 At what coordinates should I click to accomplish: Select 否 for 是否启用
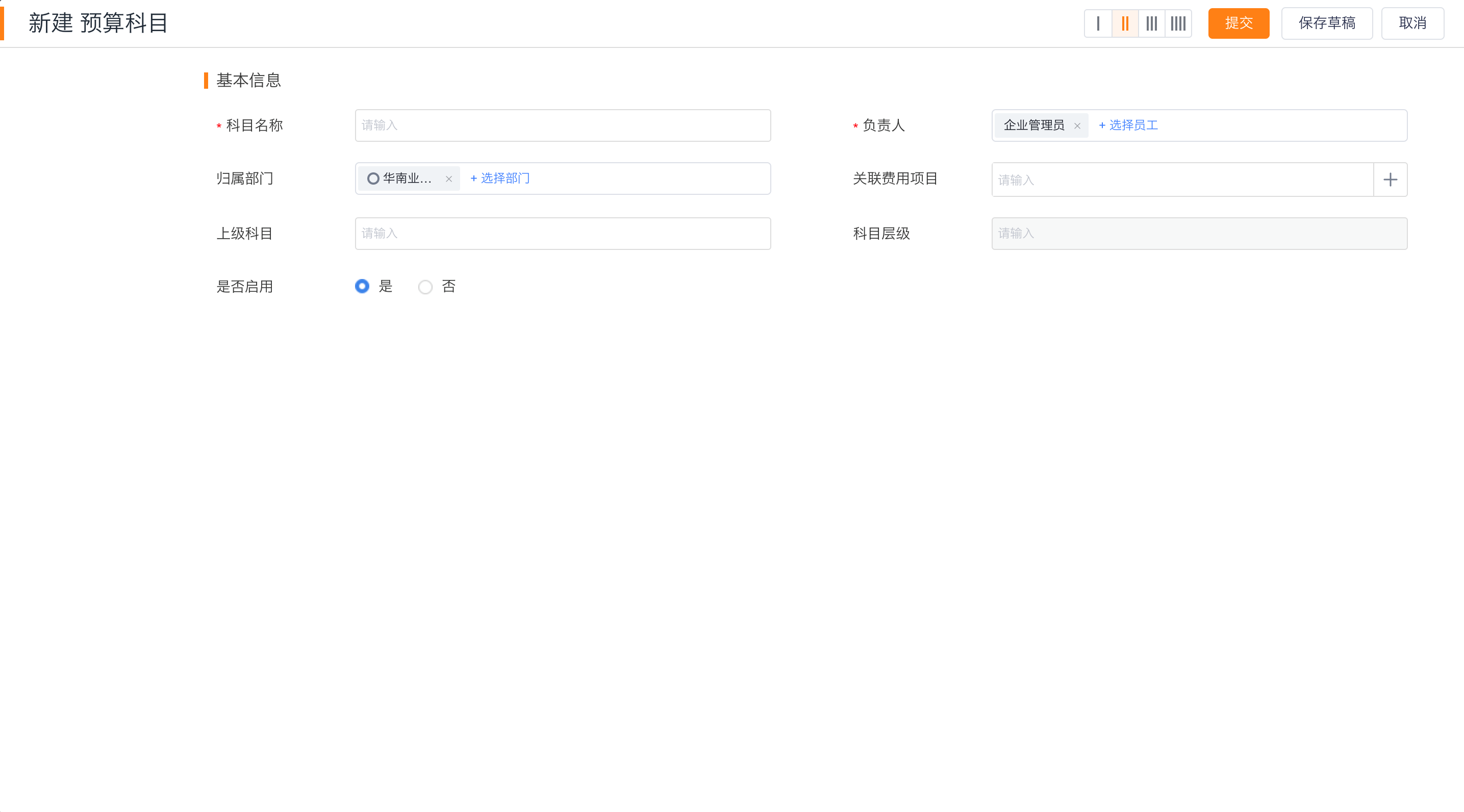tap(425, 286)
